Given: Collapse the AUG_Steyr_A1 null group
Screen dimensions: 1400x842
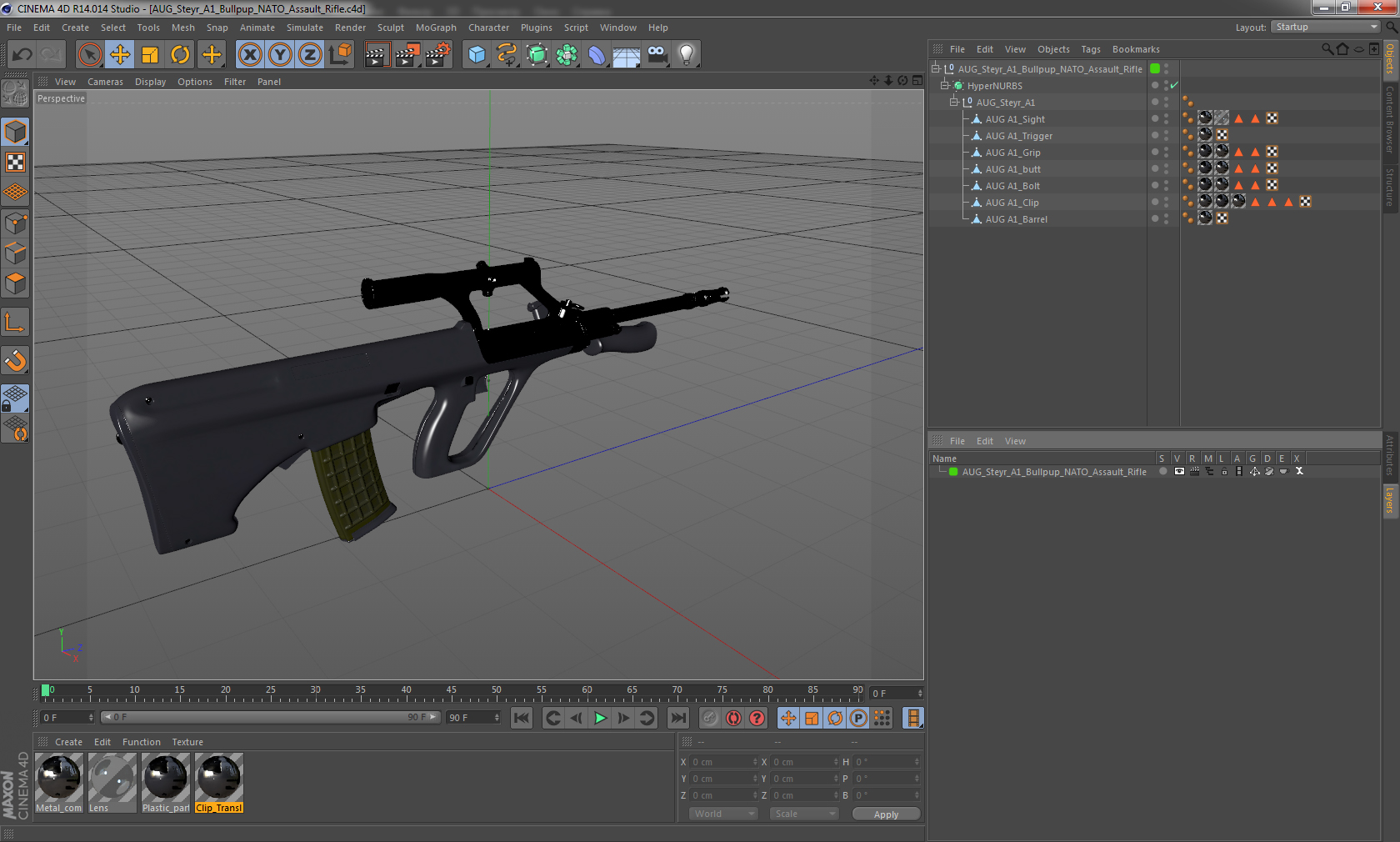Looking at the screenshot, I should (x=954, y=102).
